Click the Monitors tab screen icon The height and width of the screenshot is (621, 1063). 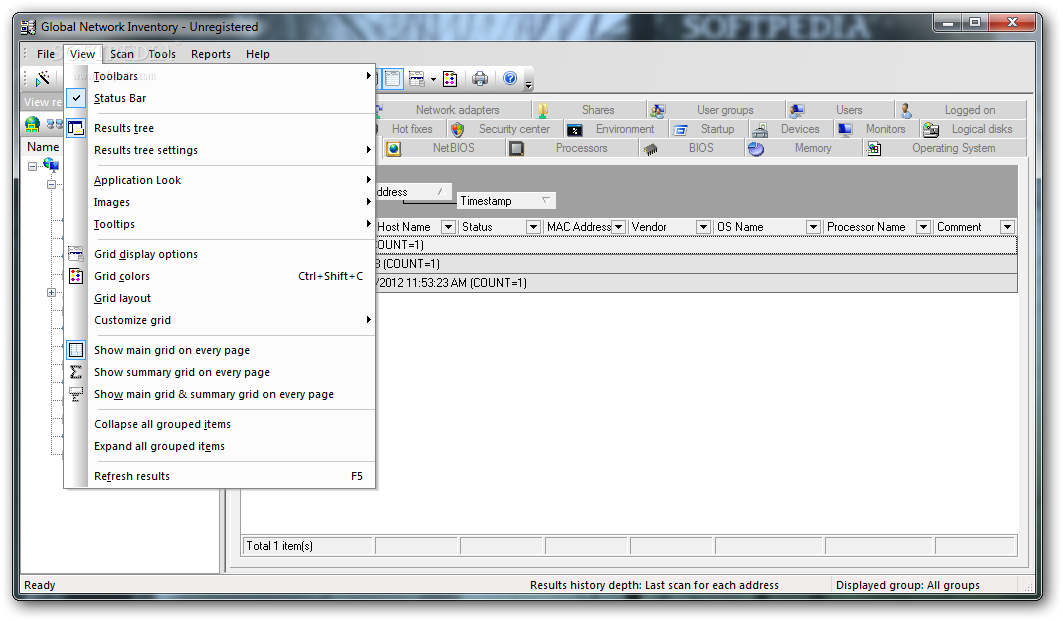point(845,129)
